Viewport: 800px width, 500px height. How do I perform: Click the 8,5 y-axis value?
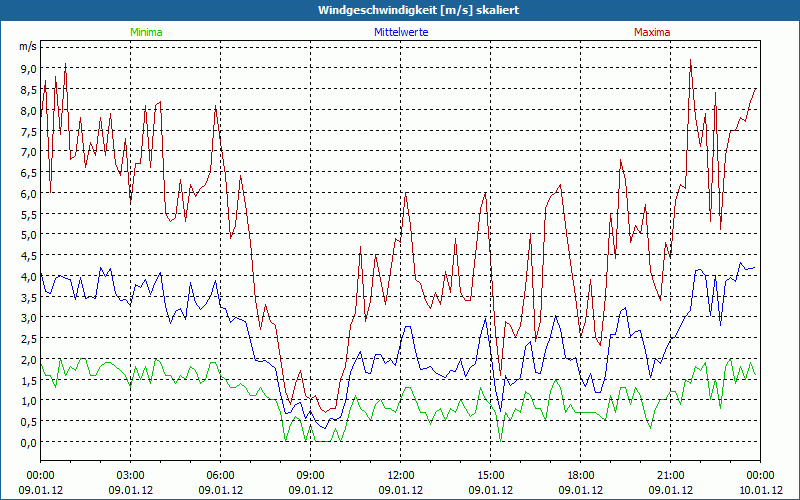click(x=29, y=90)
